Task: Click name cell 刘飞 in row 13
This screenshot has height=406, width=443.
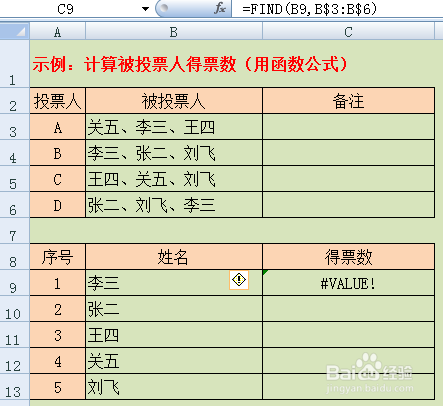Action: tap(174, 387)
